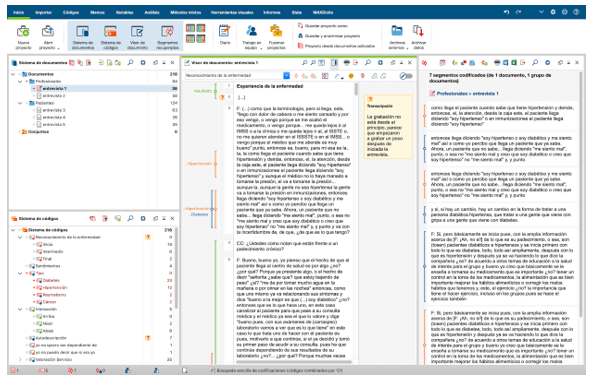Collapse the Profesionales document group
This screenshot has width=591, height=382.
(x=20, y=81)
